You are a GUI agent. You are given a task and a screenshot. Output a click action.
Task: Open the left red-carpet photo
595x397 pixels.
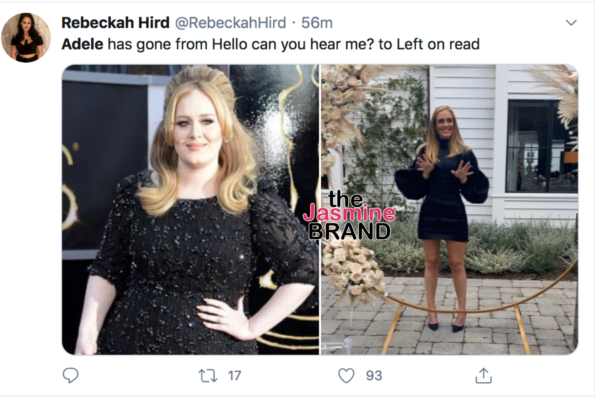pyautogui.click(x=190, y=210)
